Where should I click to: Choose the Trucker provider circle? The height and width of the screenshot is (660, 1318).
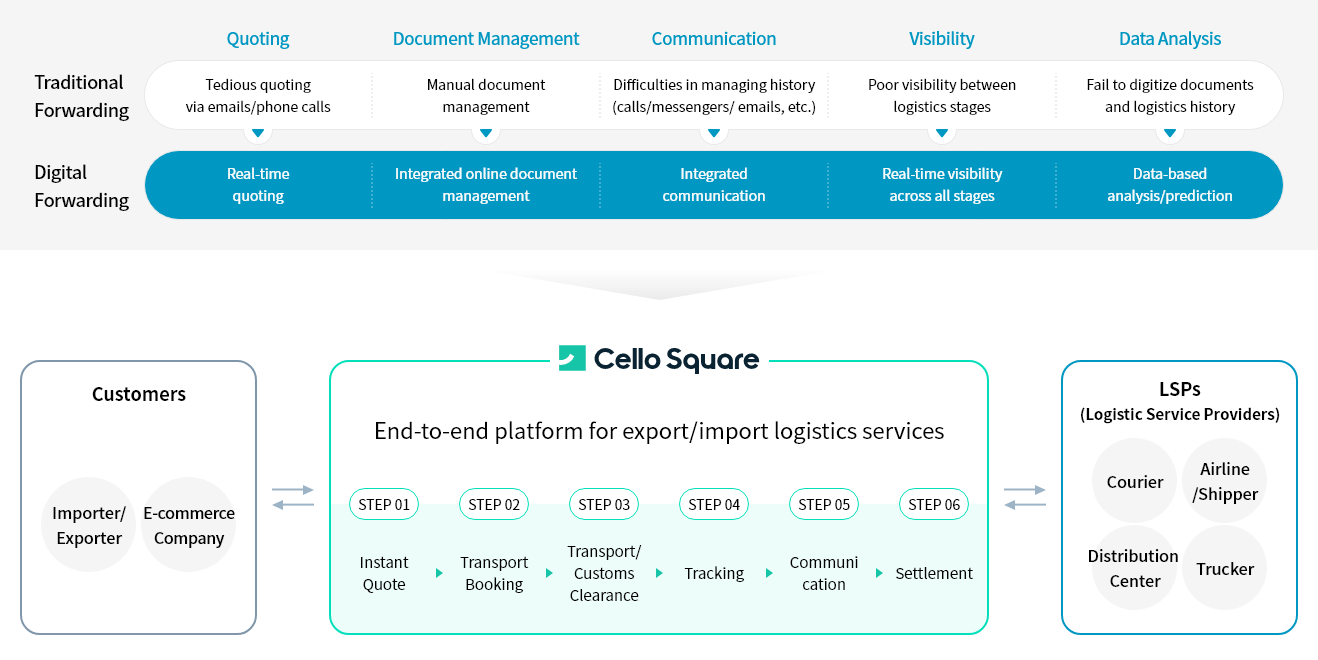(1225, 569)
